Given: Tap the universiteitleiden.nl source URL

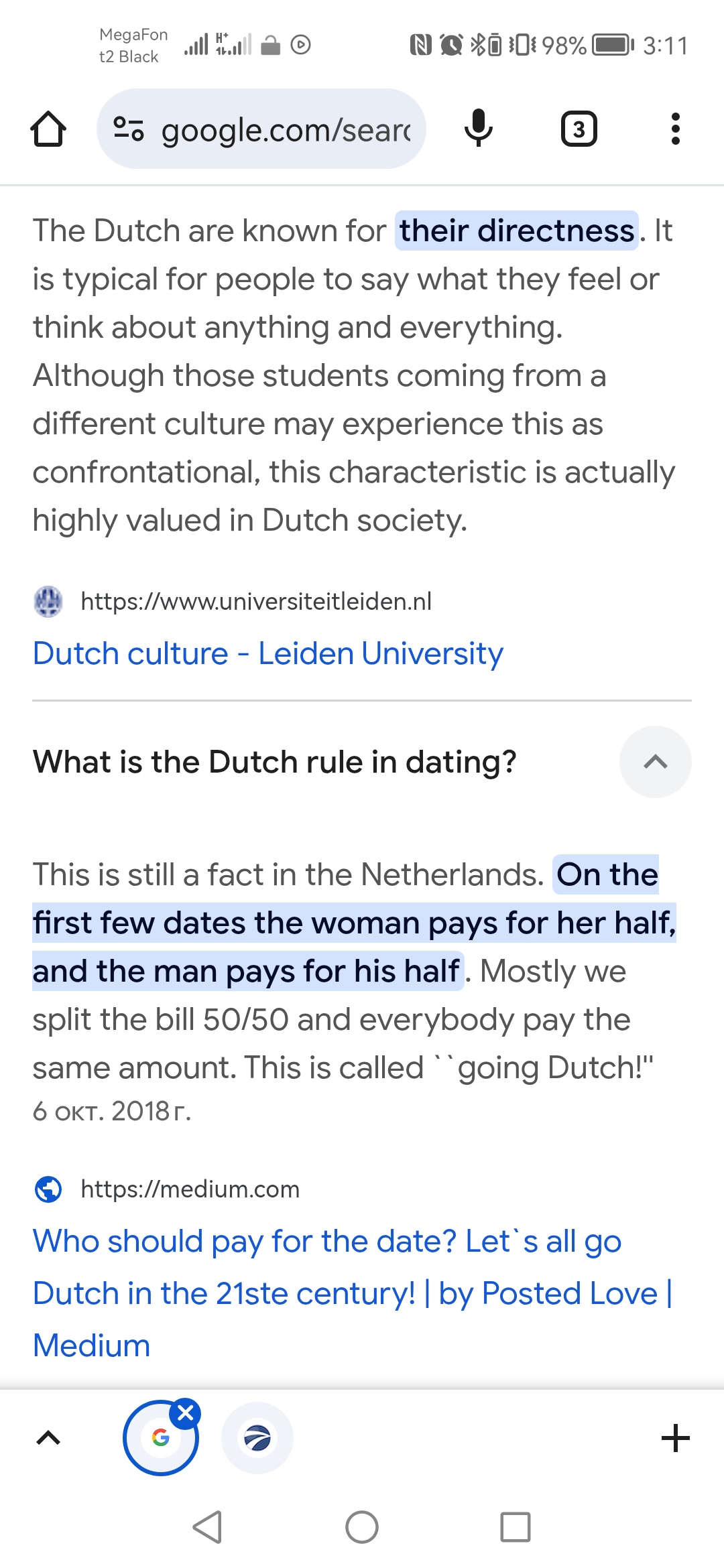Looking at the screenshot, I should 256,601.
